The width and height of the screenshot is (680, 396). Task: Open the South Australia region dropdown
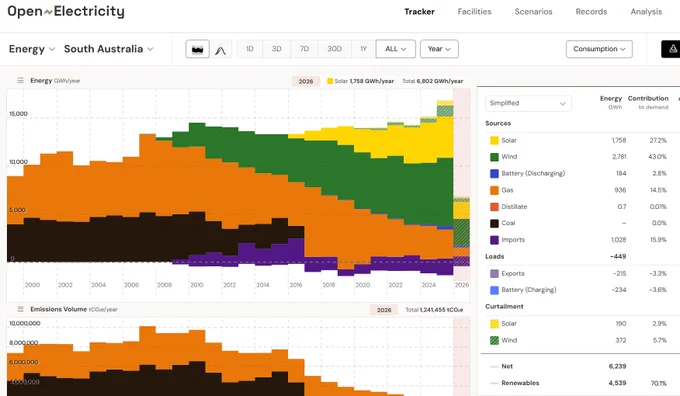pos(108,49)
